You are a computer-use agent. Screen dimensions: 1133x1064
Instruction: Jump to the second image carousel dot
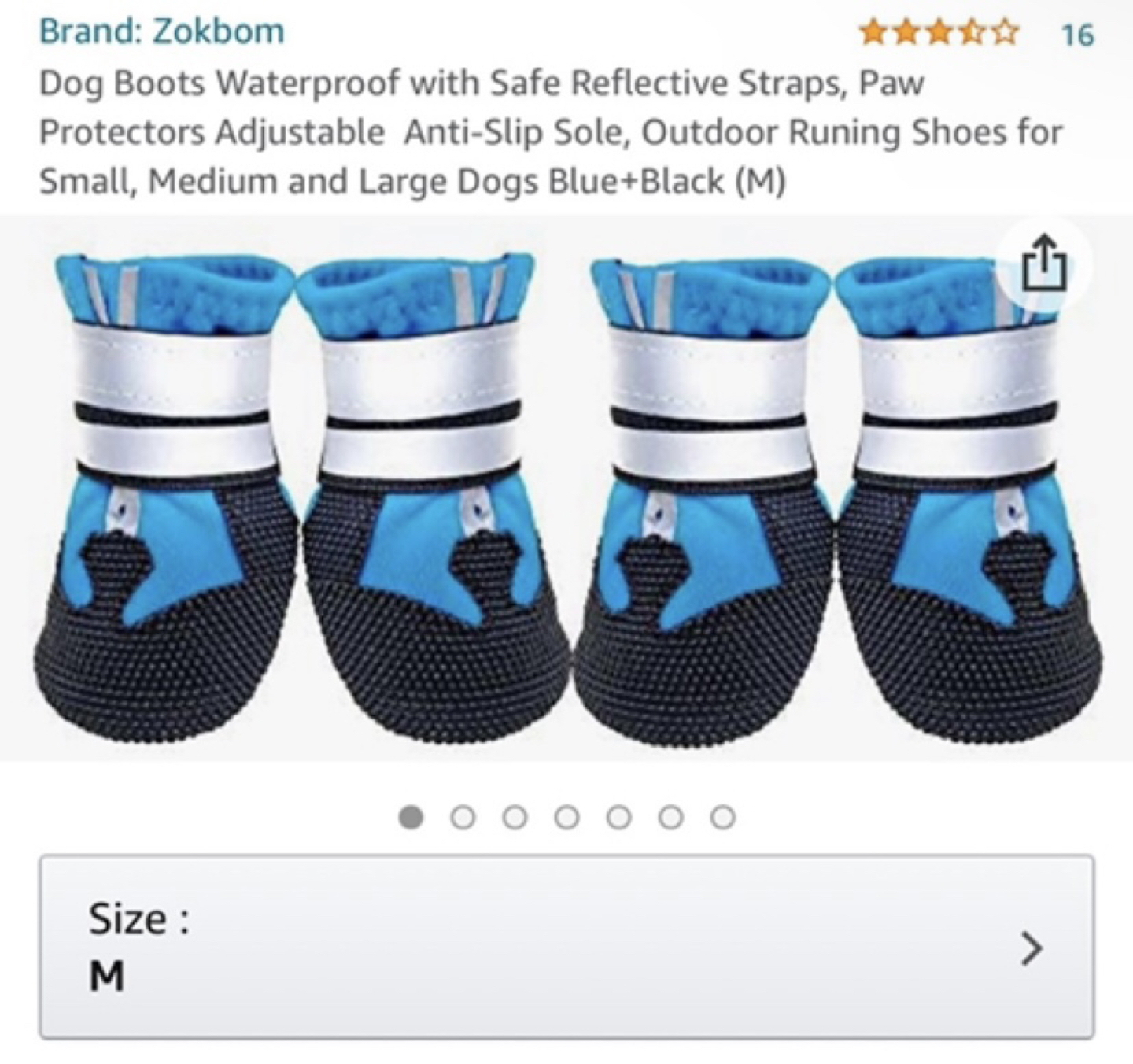click(463, 818)
